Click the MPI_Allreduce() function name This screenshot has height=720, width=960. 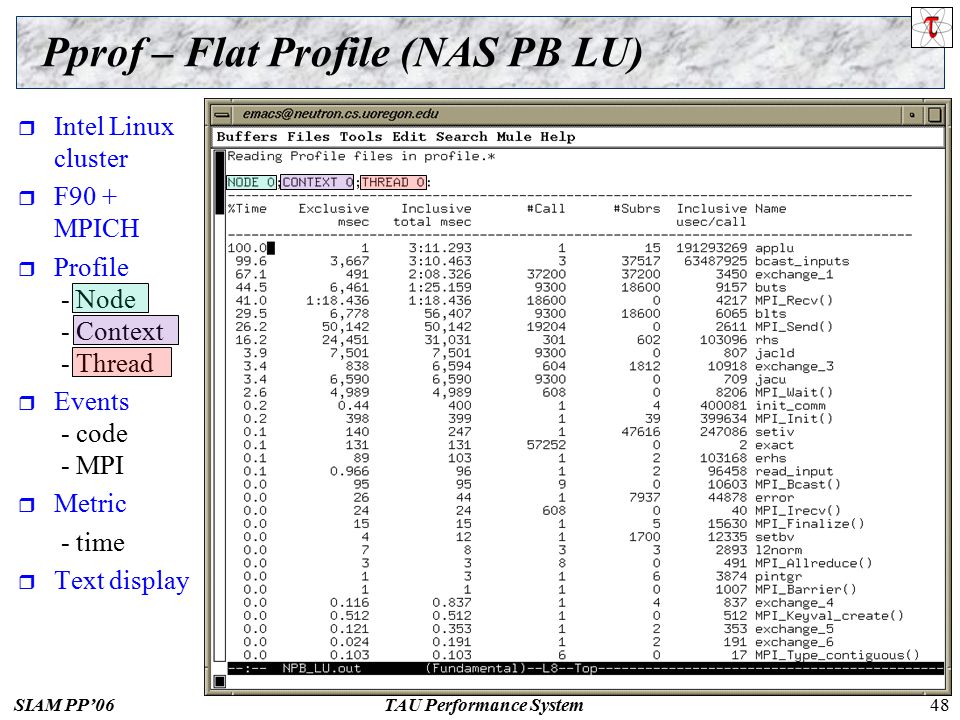point(814,563)
